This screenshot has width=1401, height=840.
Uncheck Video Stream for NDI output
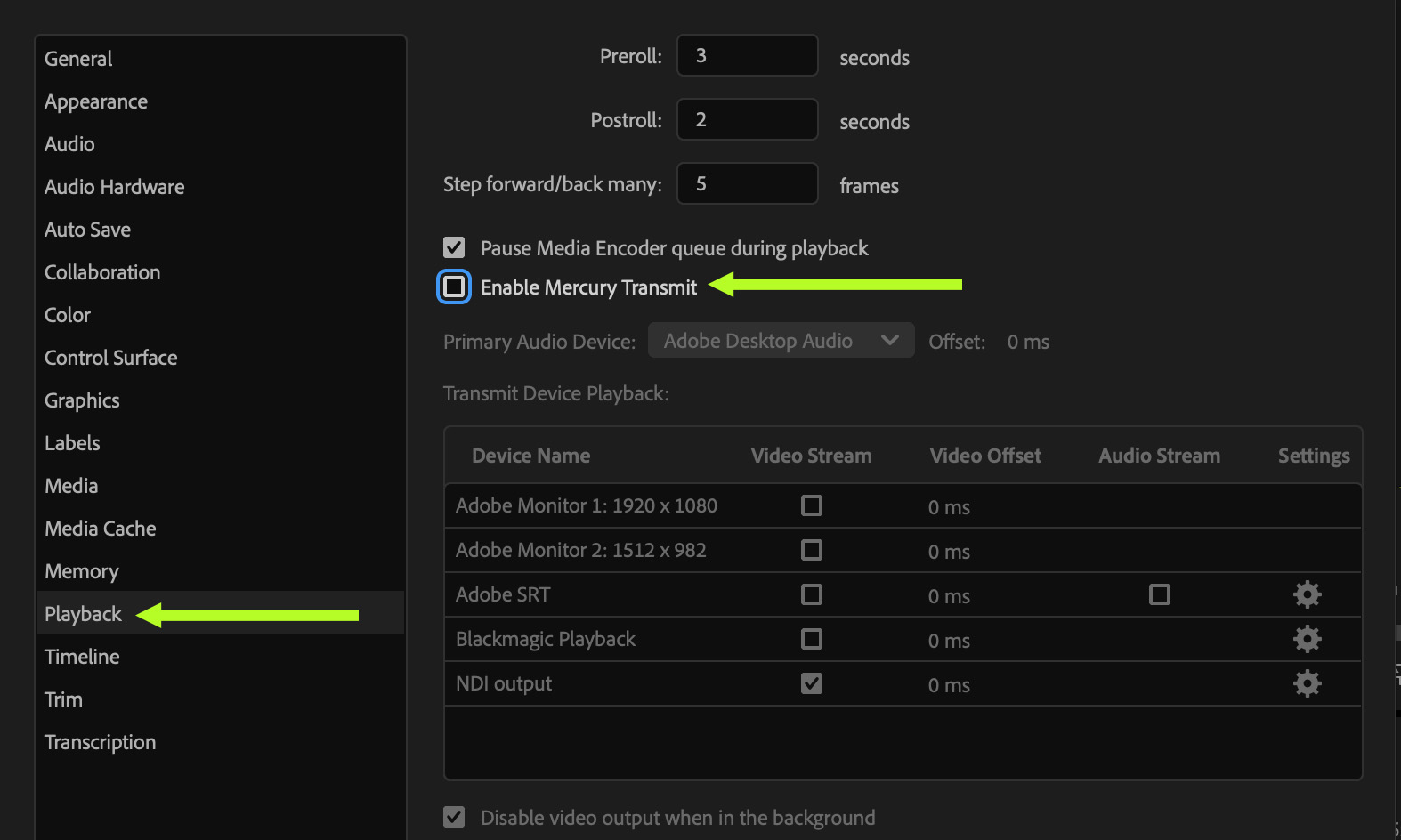click(x=812, y=683)
